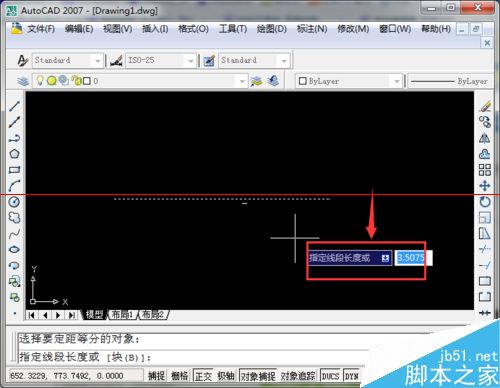Select the Polyline tool
Image resolution: width=500 pixels, height=388 pixels.
14,138
